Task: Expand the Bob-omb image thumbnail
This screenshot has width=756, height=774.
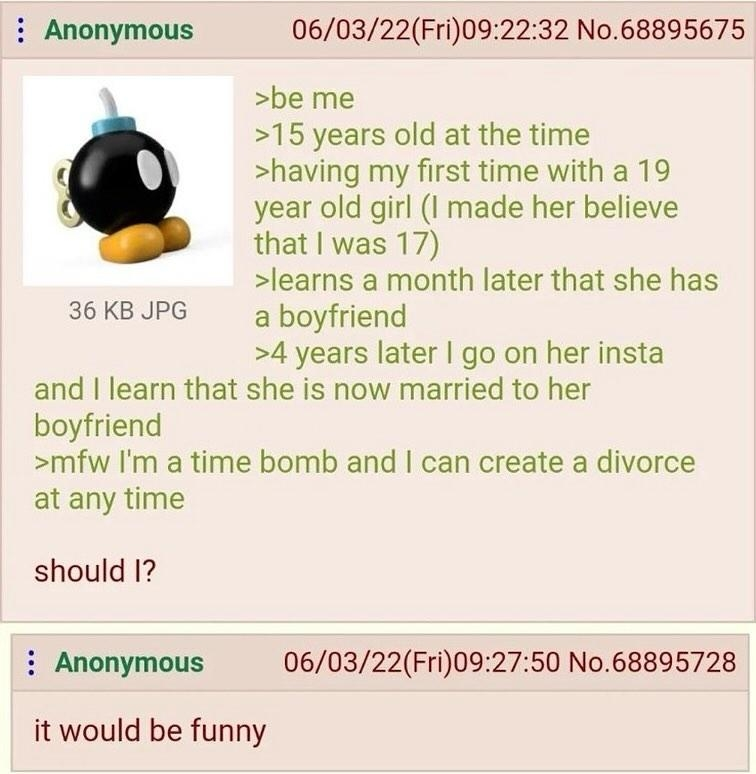Action: point(128,181)
